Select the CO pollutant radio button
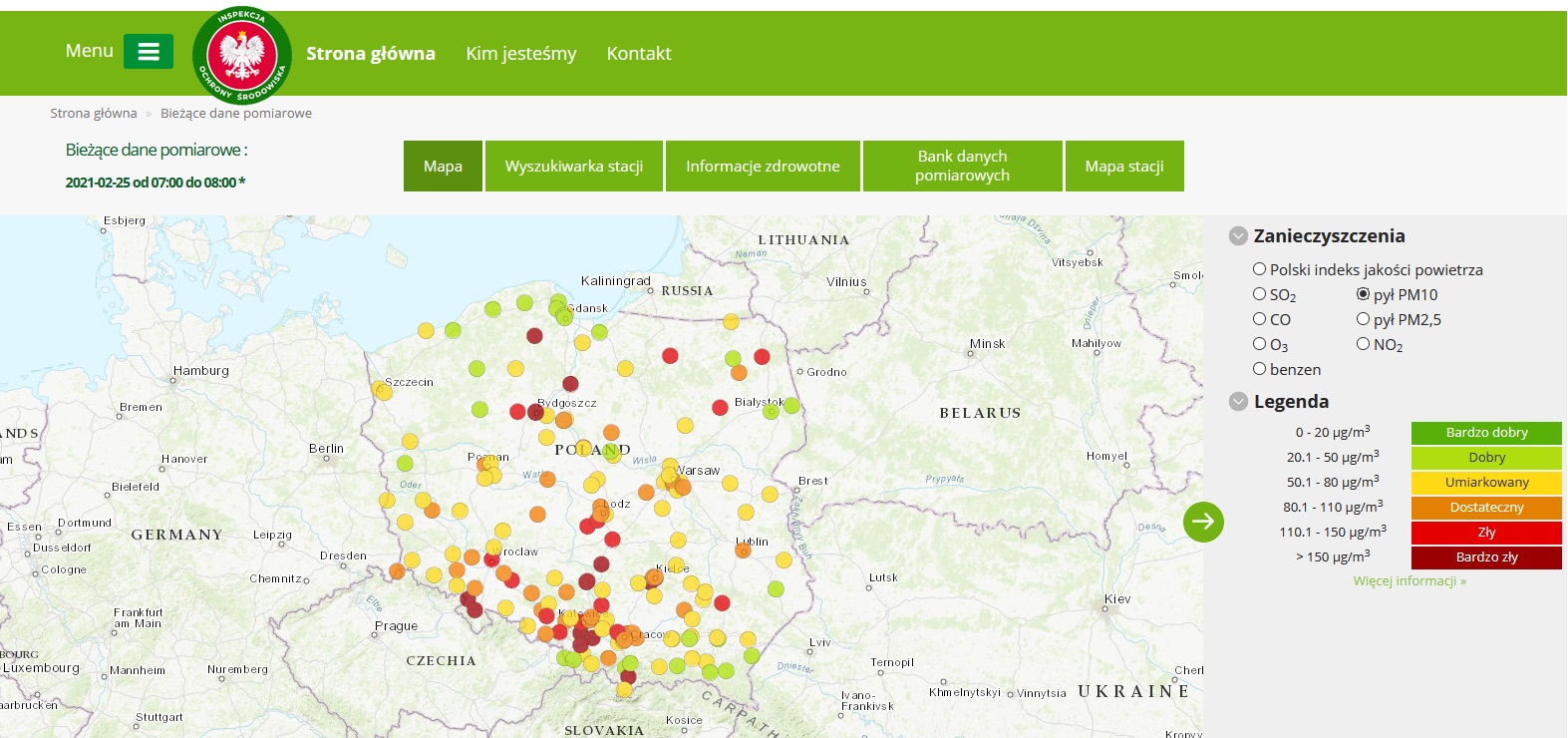Viewport: 1568px width, 738px height. (x=1259, y=319)
